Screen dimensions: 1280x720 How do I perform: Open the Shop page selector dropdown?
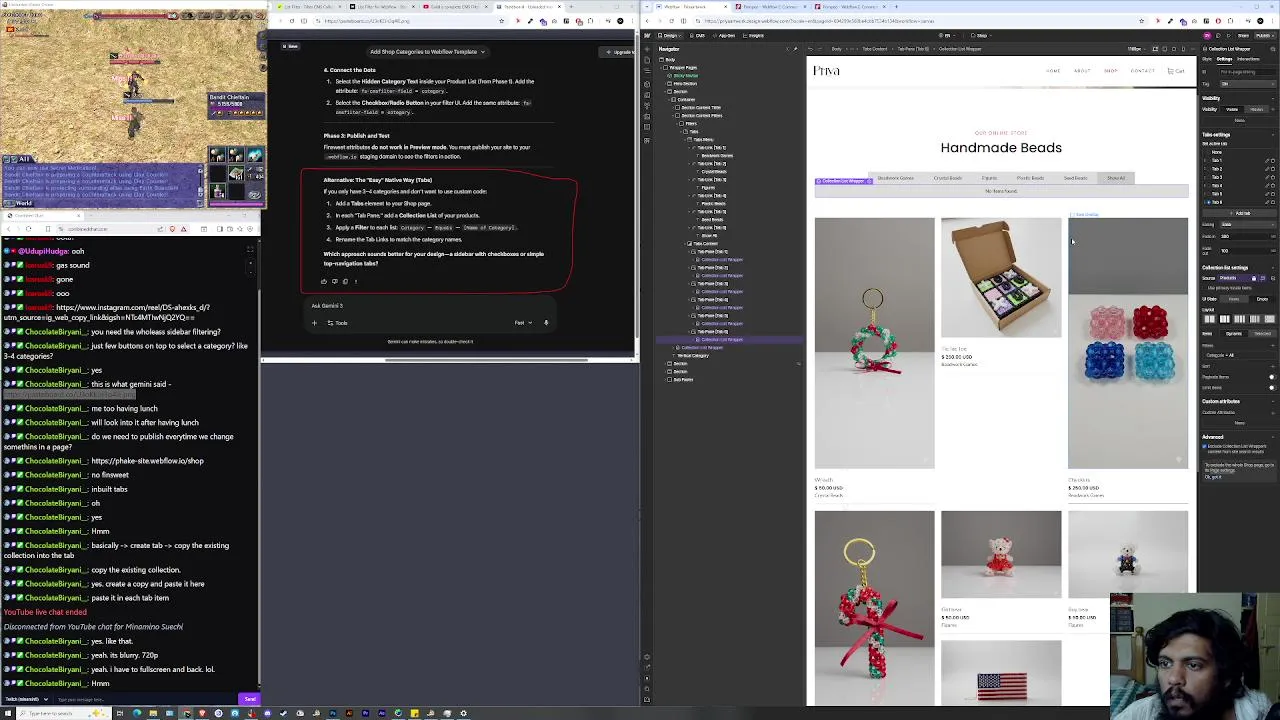tap(981, 35)
